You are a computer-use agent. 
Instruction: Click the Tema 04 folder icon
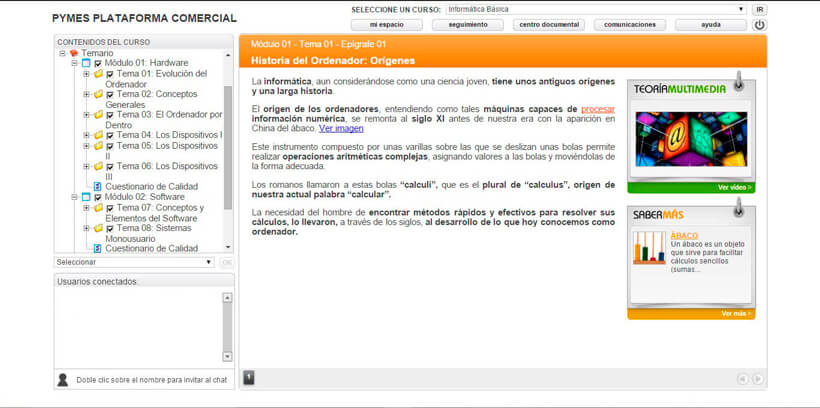98,135
